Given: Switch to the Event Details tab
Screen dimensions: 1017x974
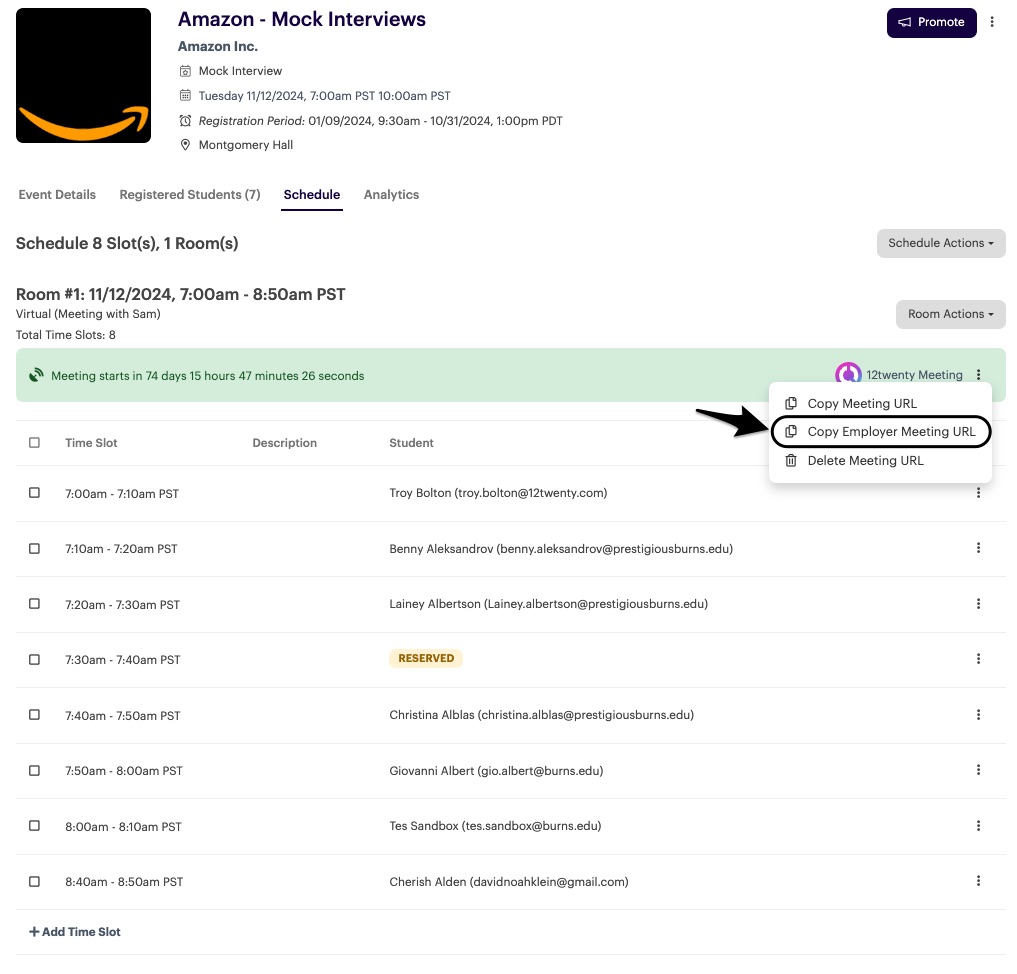Looking at the screenshot, I should pyautogui.click(x=57, y=195).
